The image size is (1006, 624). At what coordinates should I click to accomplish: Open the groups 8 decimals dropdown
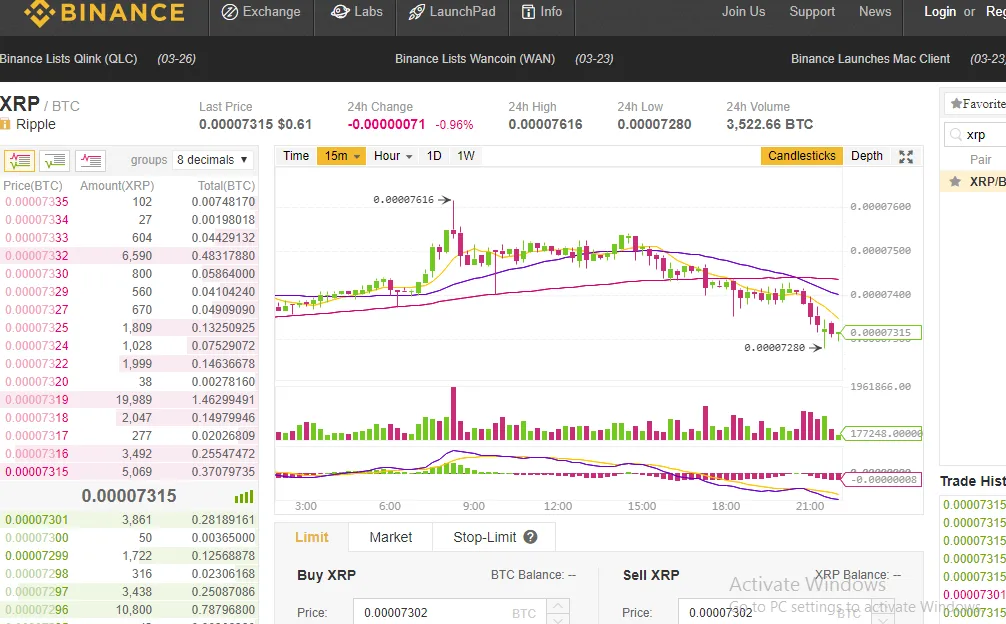212,160
